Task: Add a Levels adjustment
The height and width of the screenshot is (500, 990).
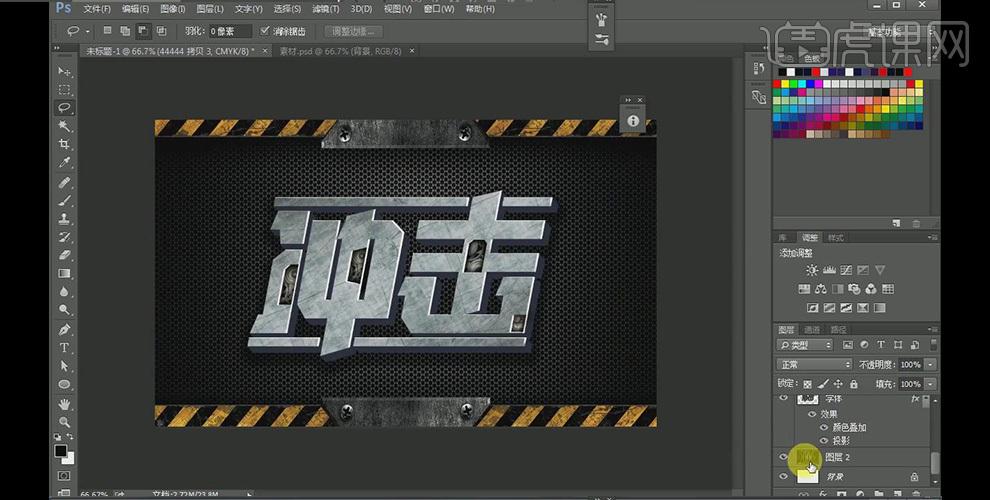Action: pyautogui.click(x=829, y=270)
